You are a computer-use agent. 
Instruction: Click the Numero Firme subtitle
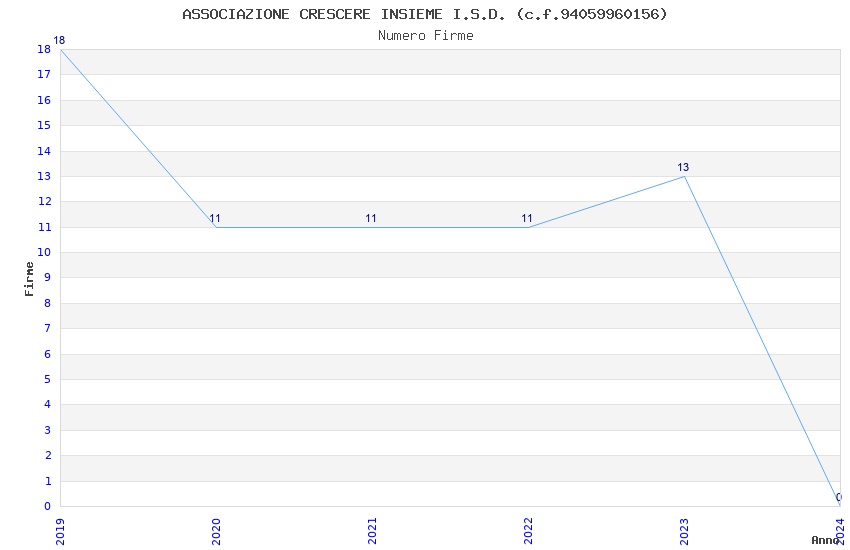coord(426,35)
